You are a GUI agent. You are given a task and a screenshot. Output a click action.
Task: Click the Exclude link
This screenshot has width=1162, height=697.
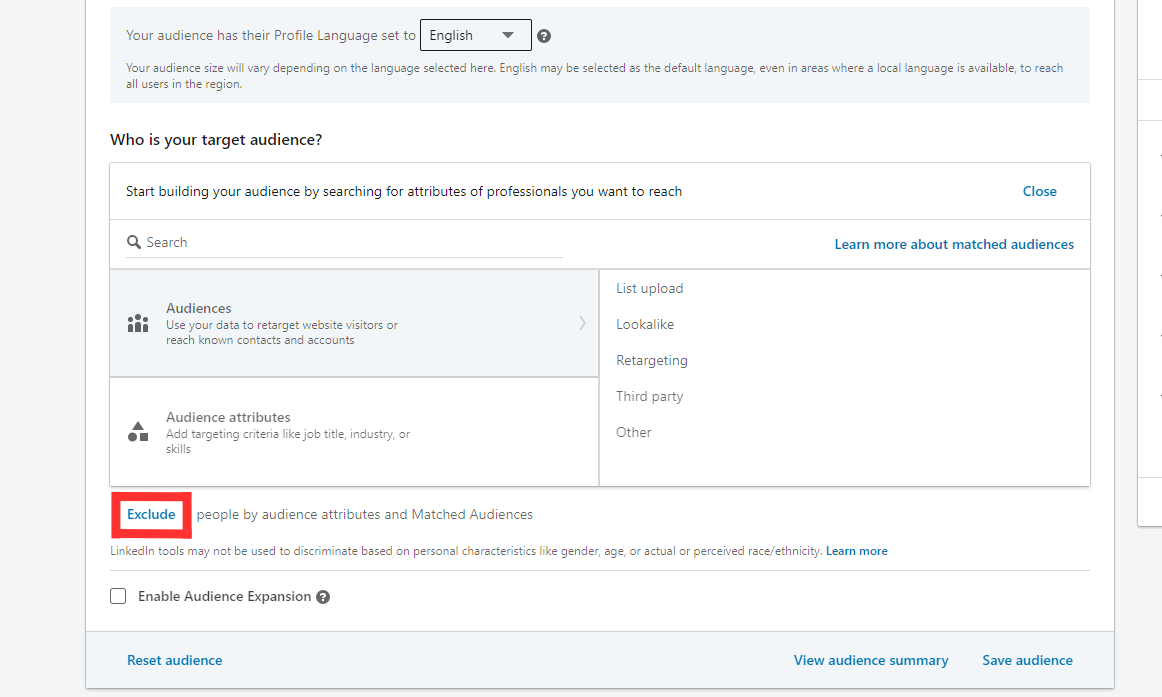[x=151, y=515]
